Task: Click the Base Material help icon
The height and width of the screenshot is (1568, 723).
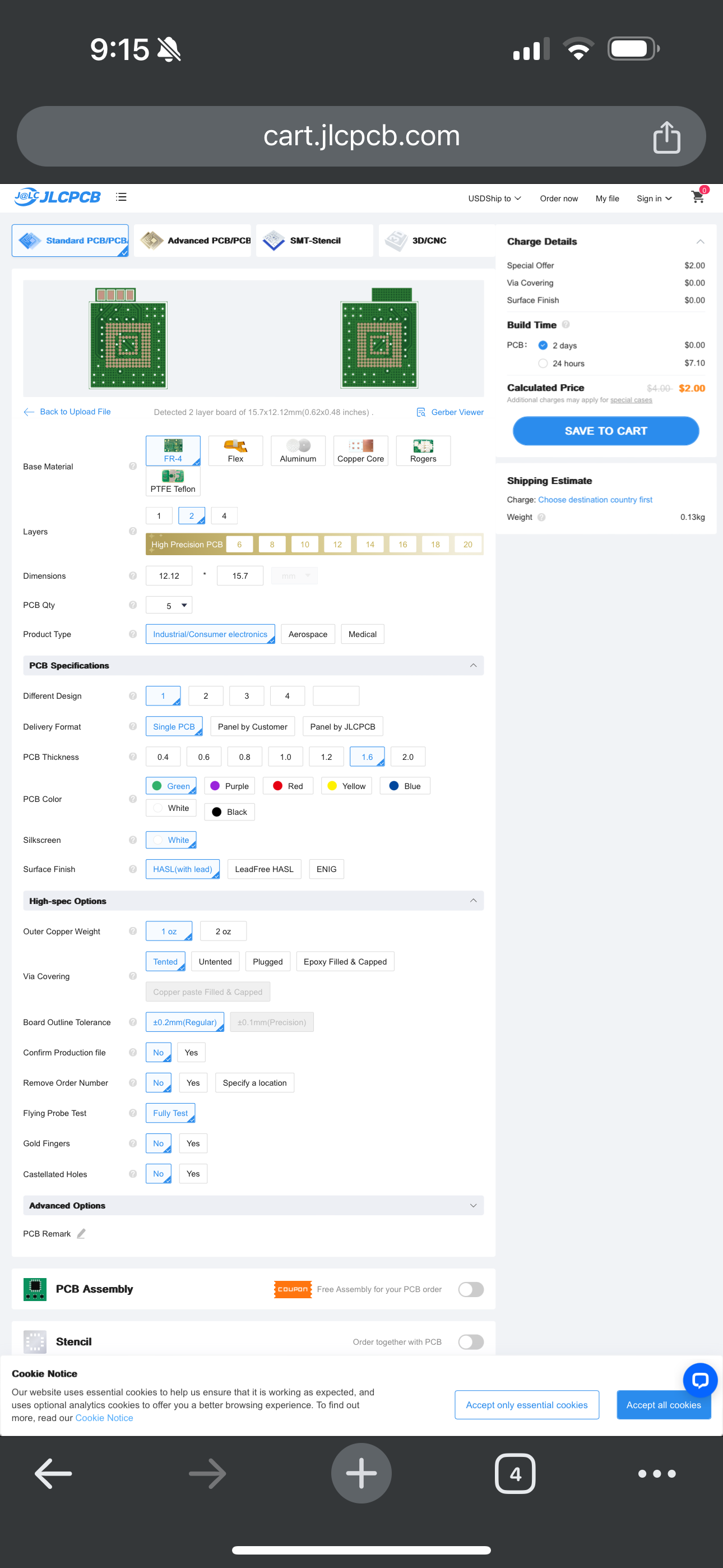Action: (x=133, y=466)
